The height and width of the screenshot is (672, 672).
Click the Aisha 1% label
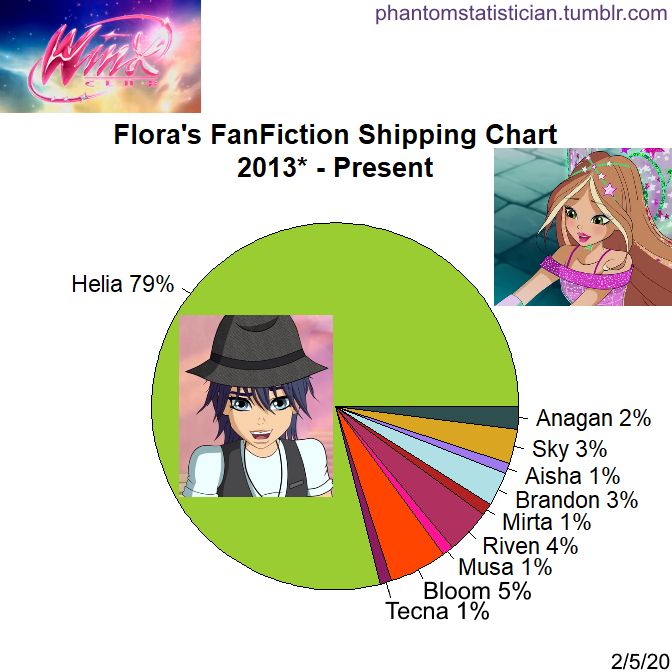(x=573, y=476)
